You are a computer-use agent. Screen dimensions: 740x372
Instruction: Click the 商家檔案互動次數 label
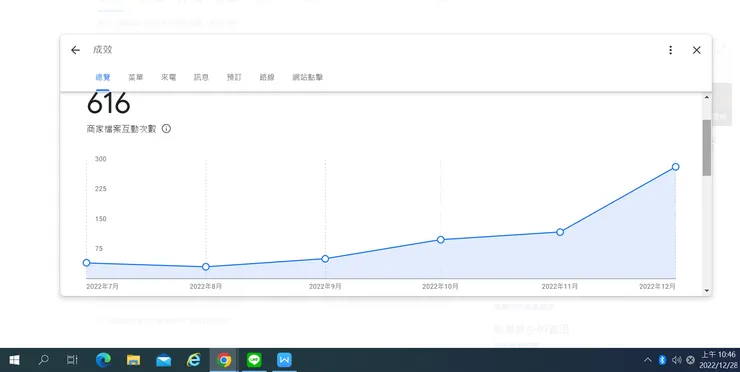click(121, 129)
